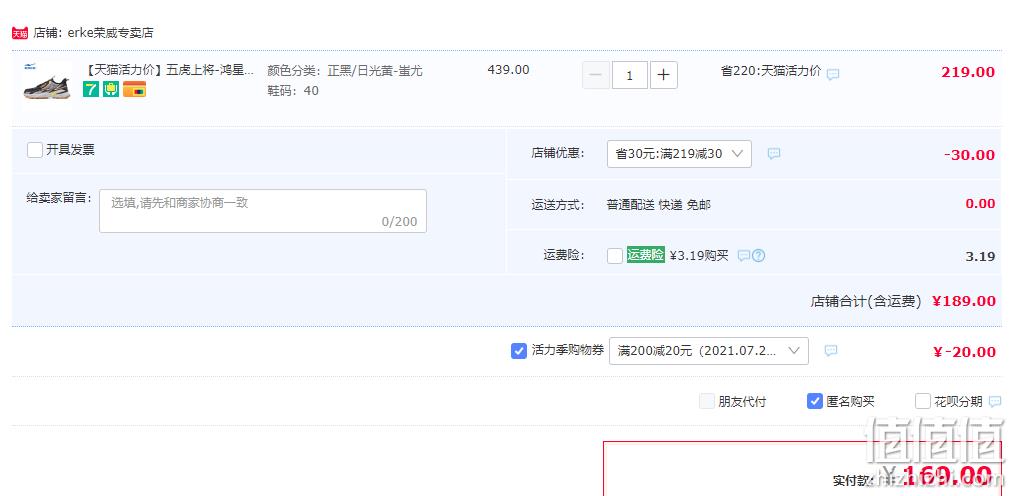
Task: Open the sneaker product thumbnail
Action: click(47, 85)
